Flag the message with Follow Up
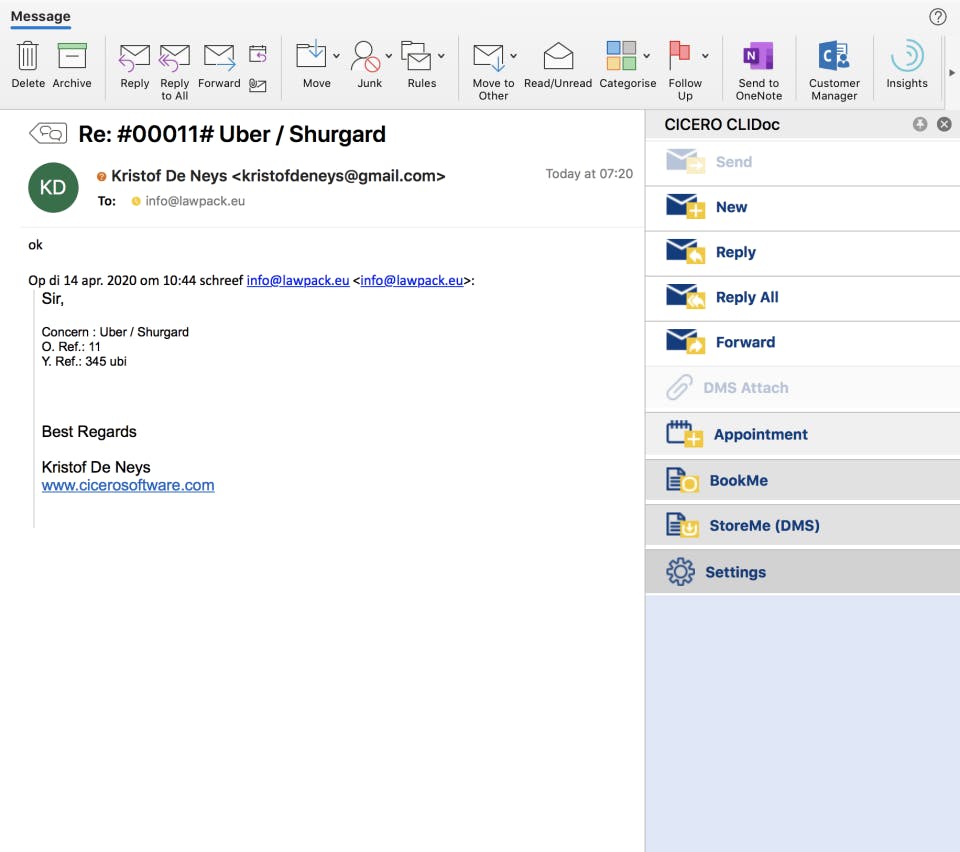The image size is (960, 852). pos(680,55)
